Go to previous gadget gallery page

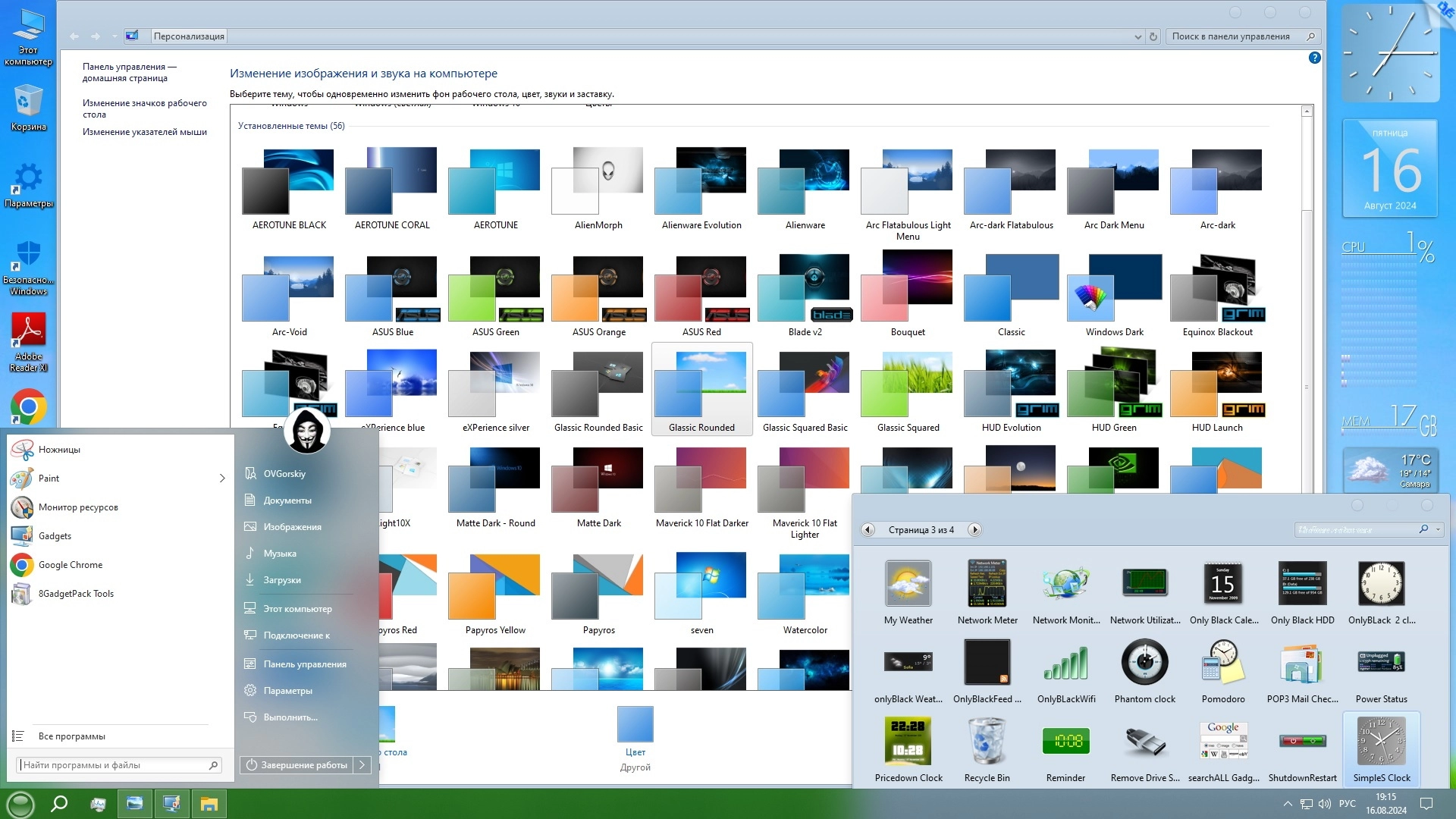click(x=868, y=530)
